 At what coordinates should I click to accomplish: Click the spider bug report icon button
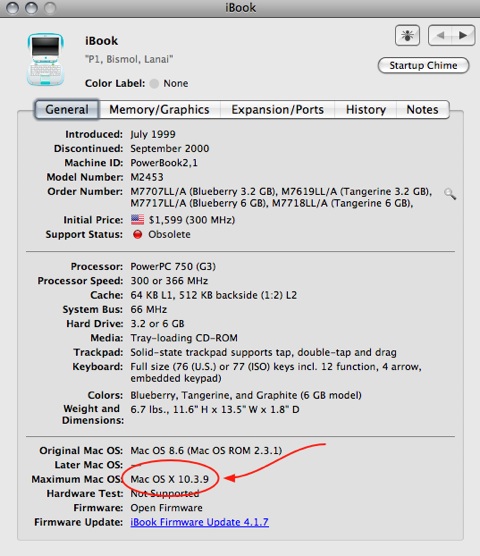(x=407, y=35)
